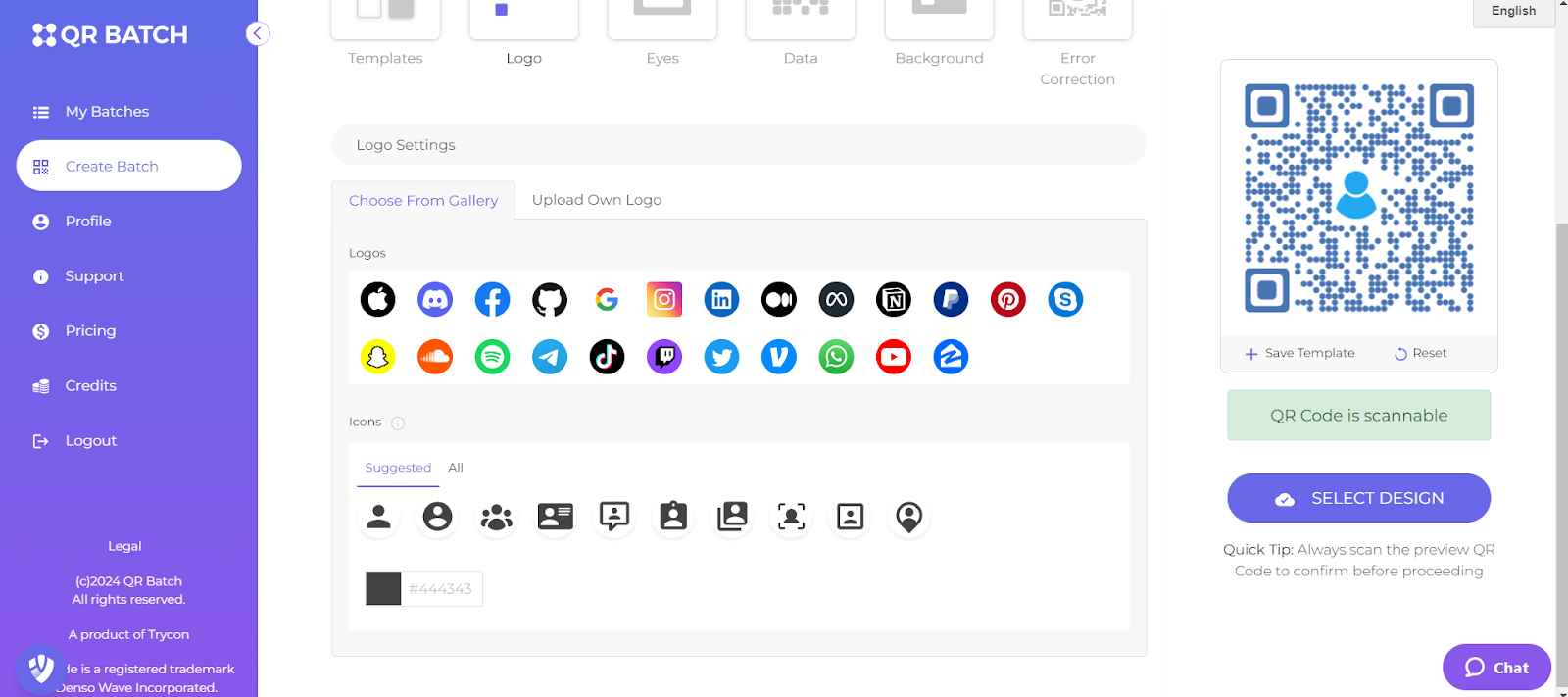Select the Apple logo
Image resolution: width=1568 pixels, height=697 pixels.
tap(378, 299)
